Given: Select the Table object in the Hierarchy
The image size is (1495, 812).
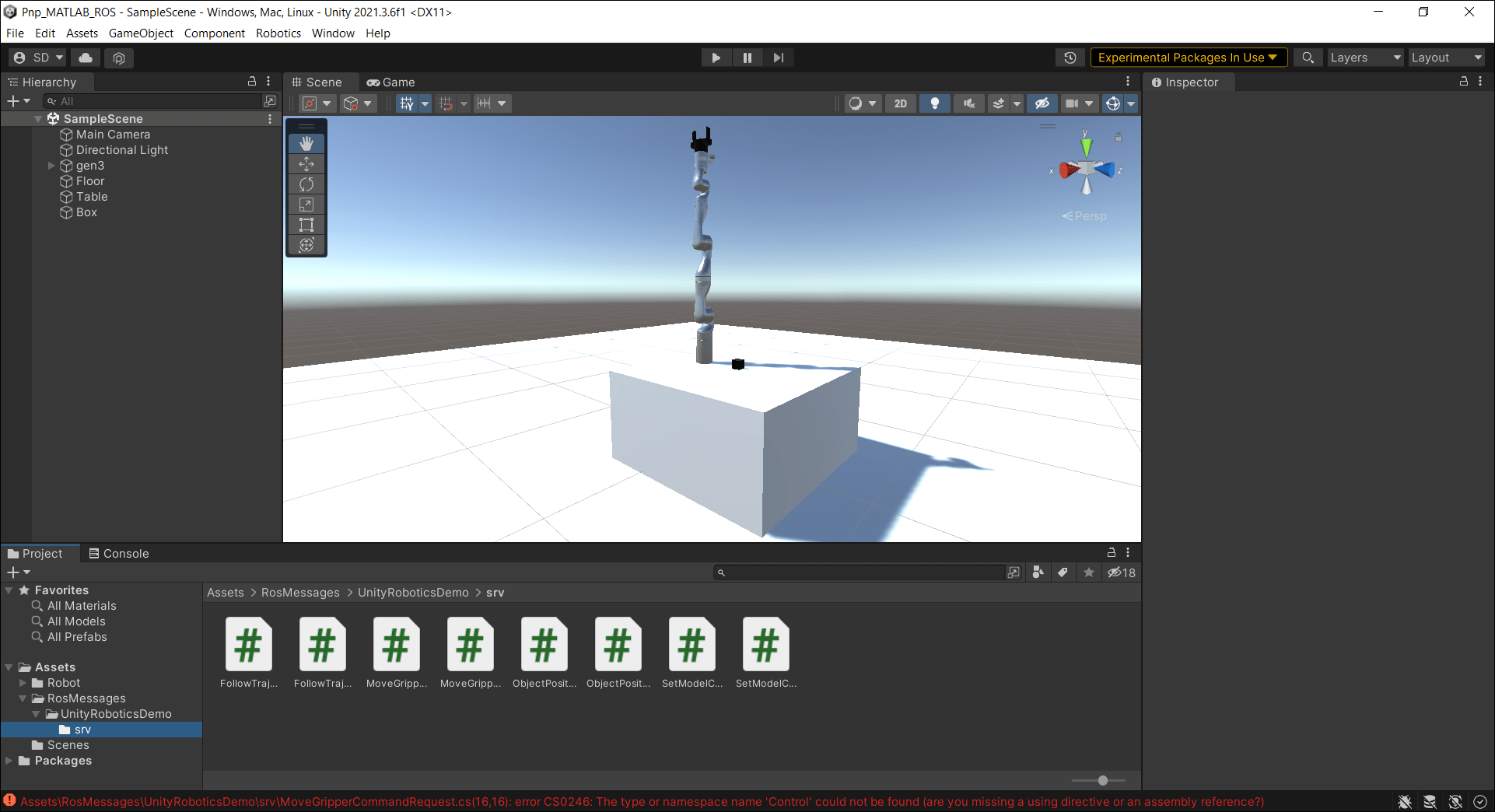Looking at the screenshot, I should 92,196.
